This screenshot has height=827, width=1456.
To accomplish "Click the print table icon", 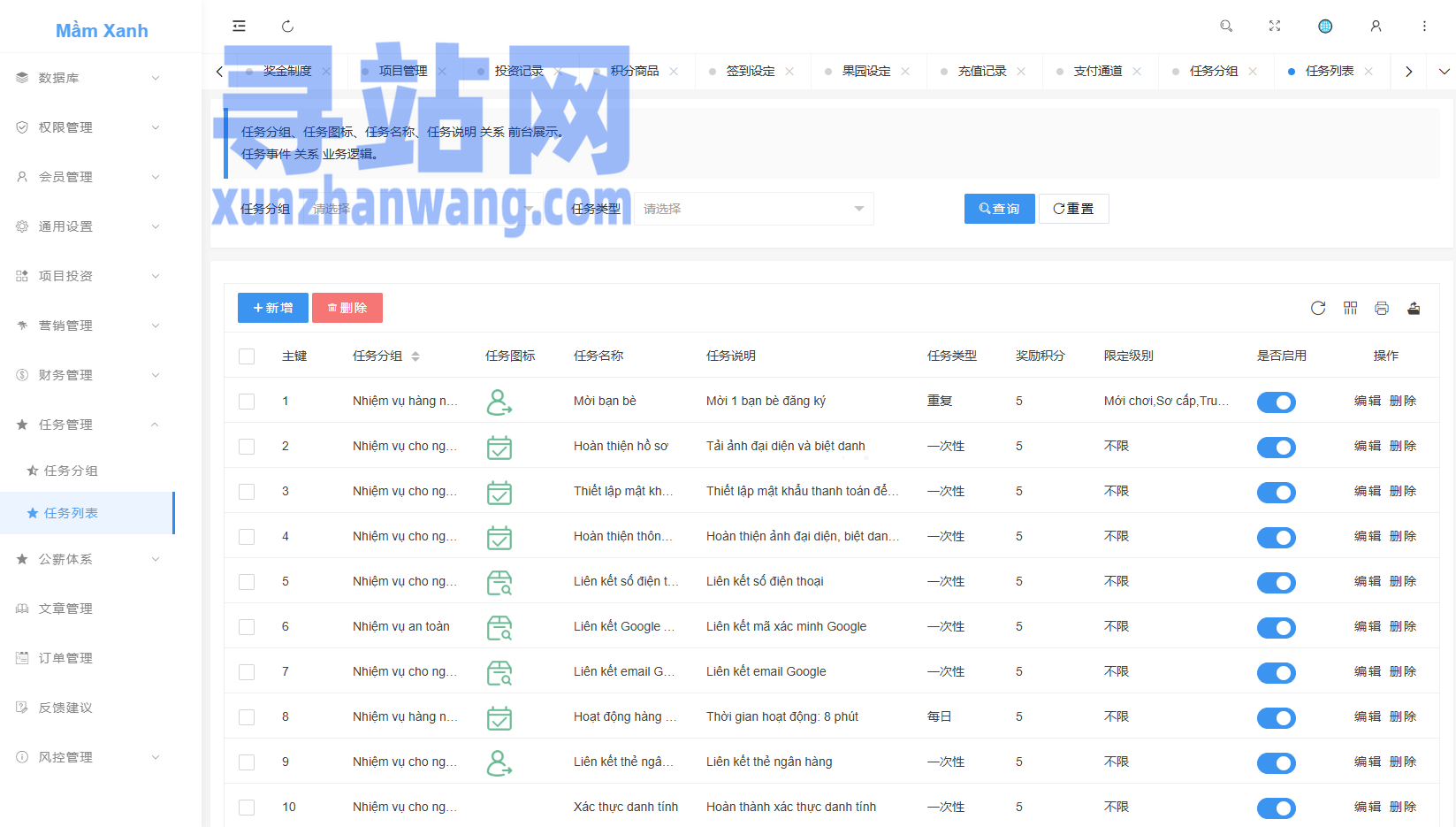I will tap(1382, 308).
